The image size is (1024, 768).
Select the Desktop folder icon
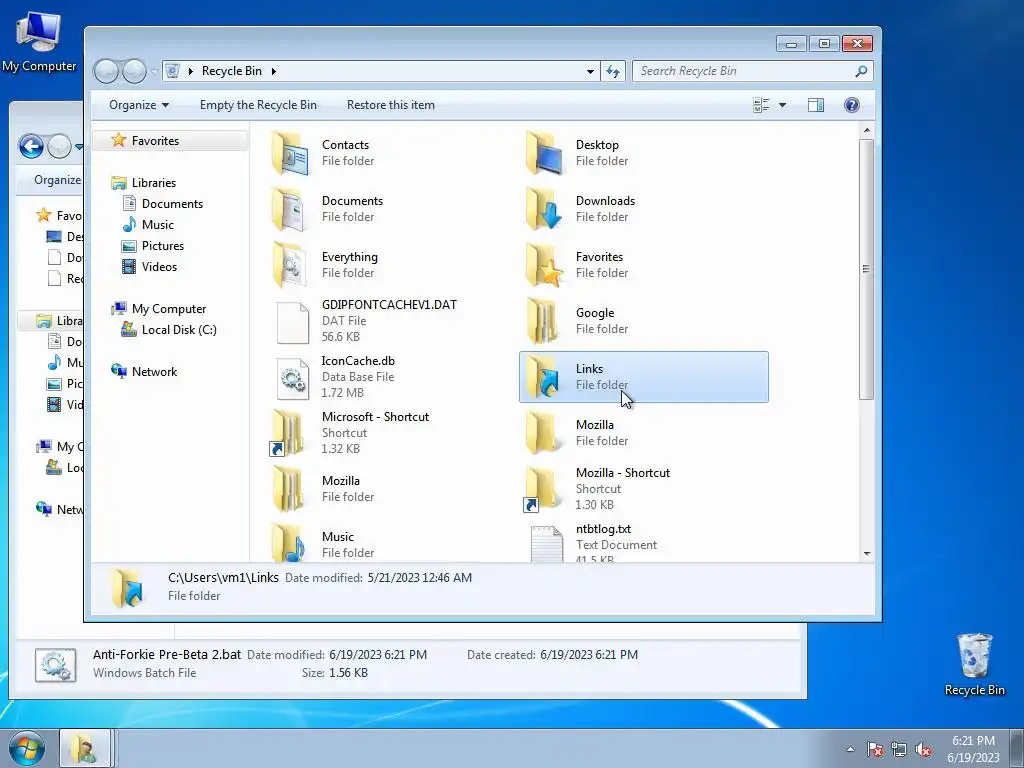[543, 153]
